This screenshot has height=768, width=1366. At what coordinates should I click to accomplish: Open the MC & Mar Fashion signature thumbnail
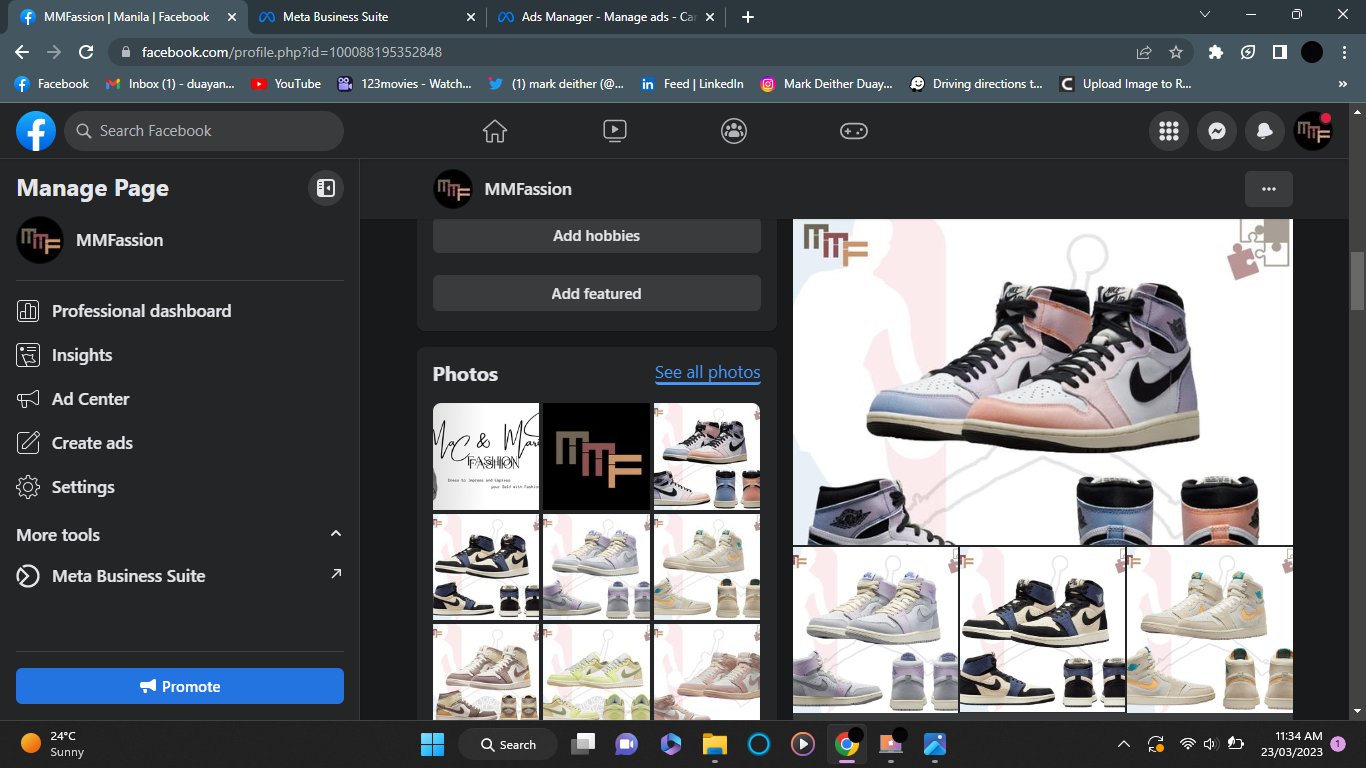[486, 457]
